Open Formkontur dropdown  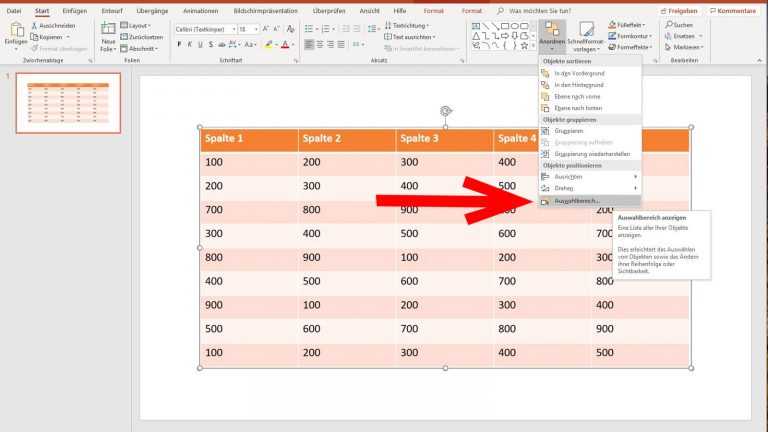pyautogui.click(x=630, y=36)
